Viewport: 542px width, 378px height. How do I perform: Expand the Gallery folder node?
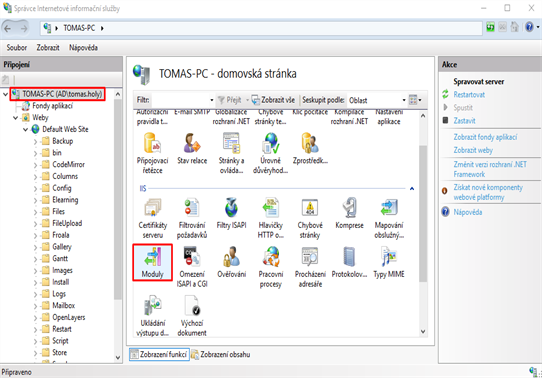coord(36,247)
